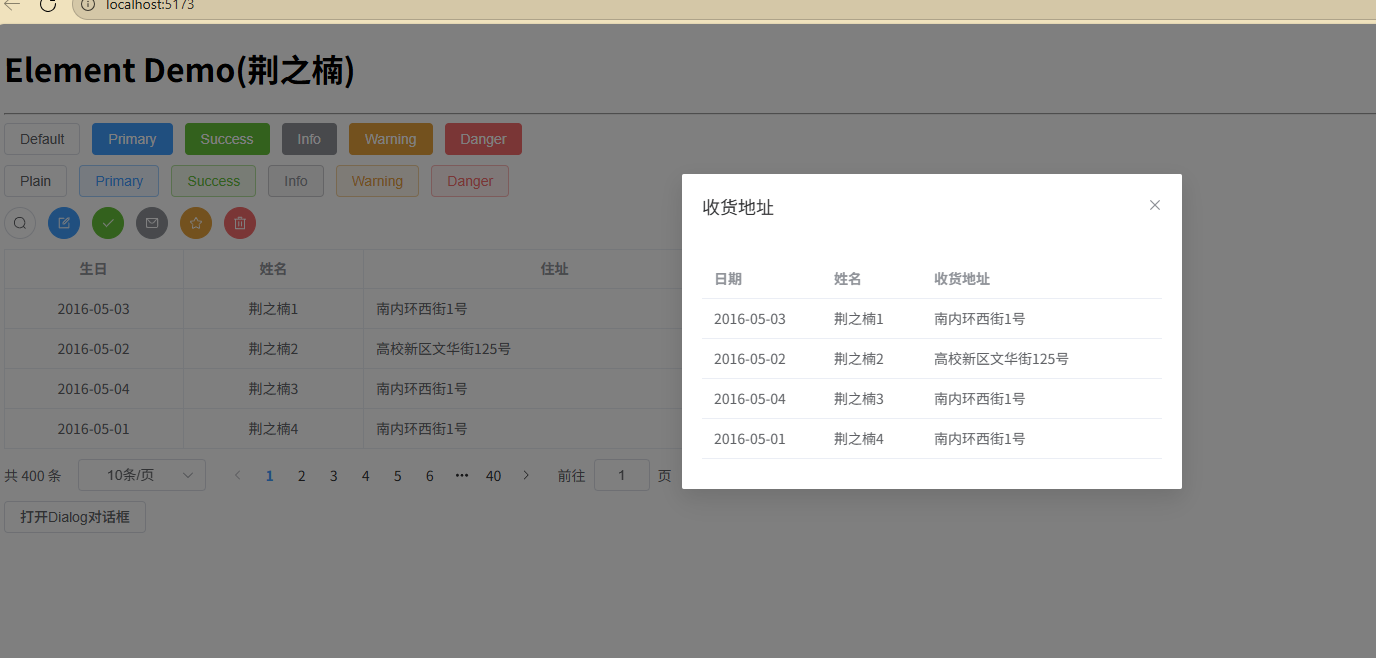1376x658 pixels.
Task: Click the red trash delete icon button
Action: (x=240, y=223)
